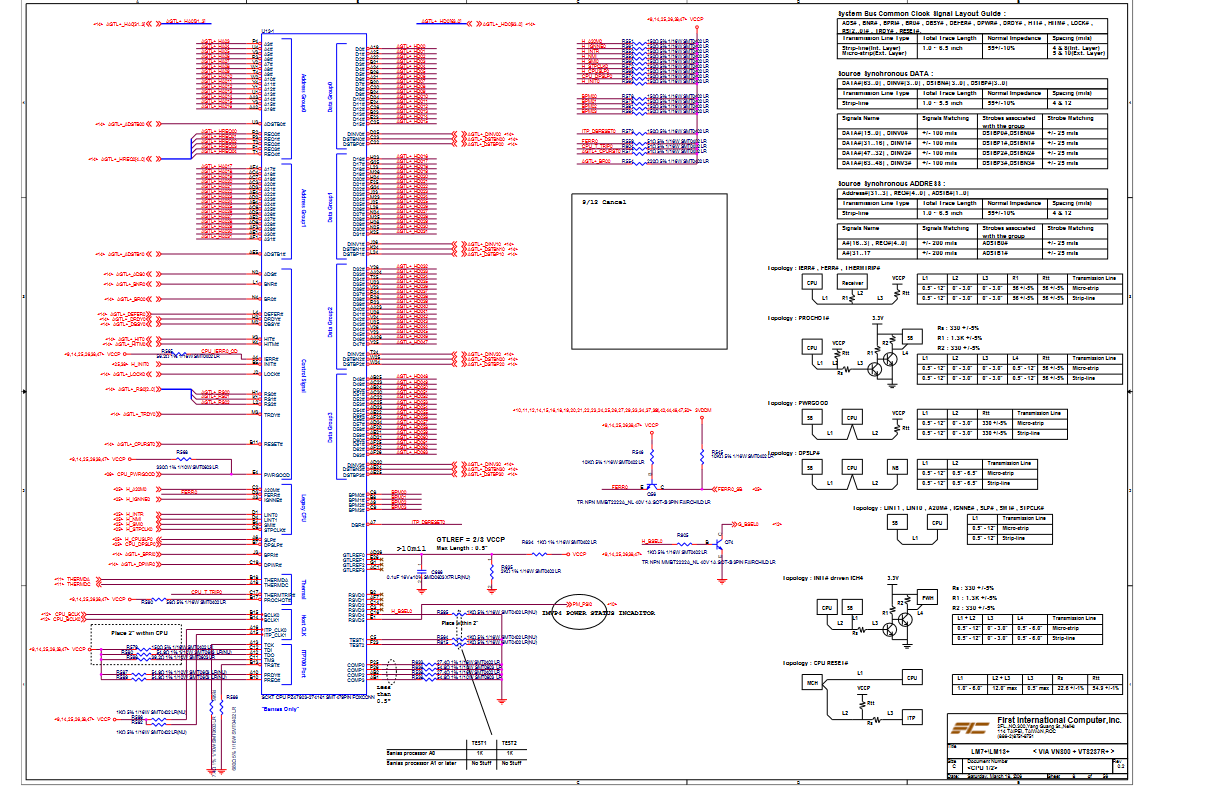Click the FWH block in the INIT# topology
This screenshot has height=787, width=1208.
[927, 598]
